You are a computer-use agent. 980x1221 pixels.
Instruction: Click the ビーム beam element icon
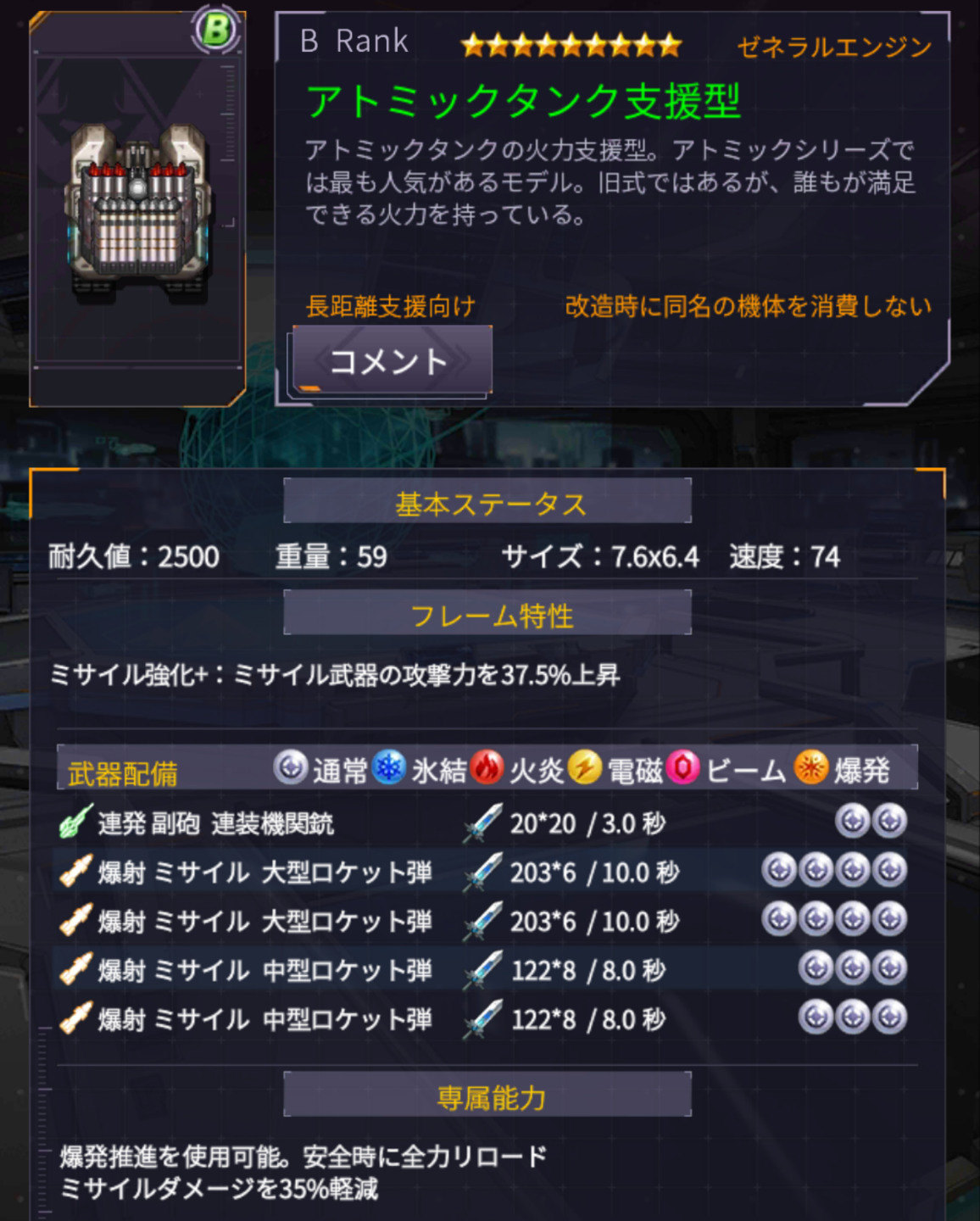click(x=683, y=767)
